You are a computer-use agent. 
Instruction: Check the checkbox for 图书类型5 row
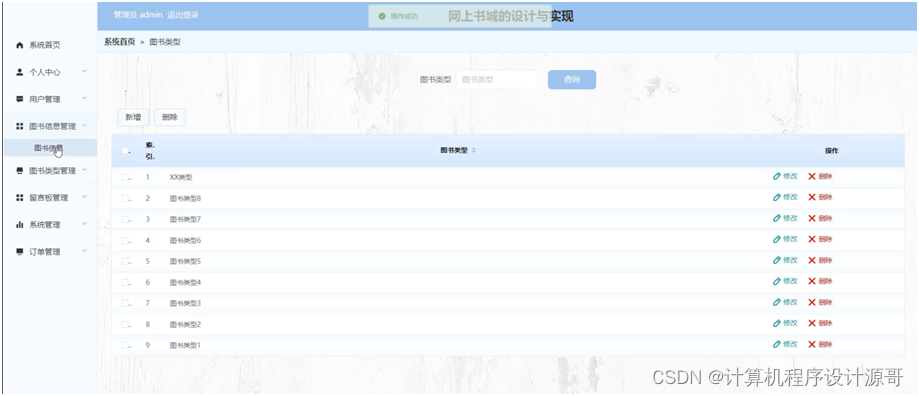tap(125, 261)
